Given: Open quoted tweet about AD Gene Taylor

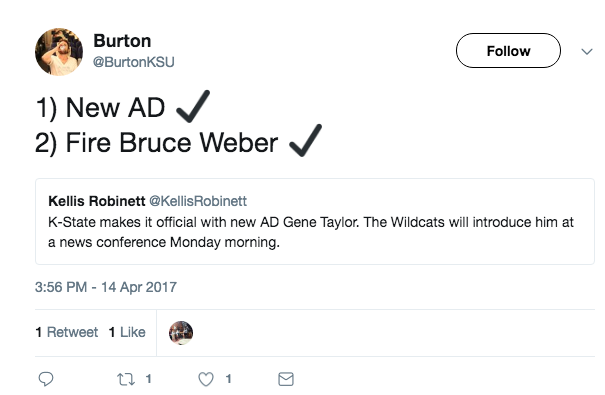Looking at the screenshot, I should 315,221.
